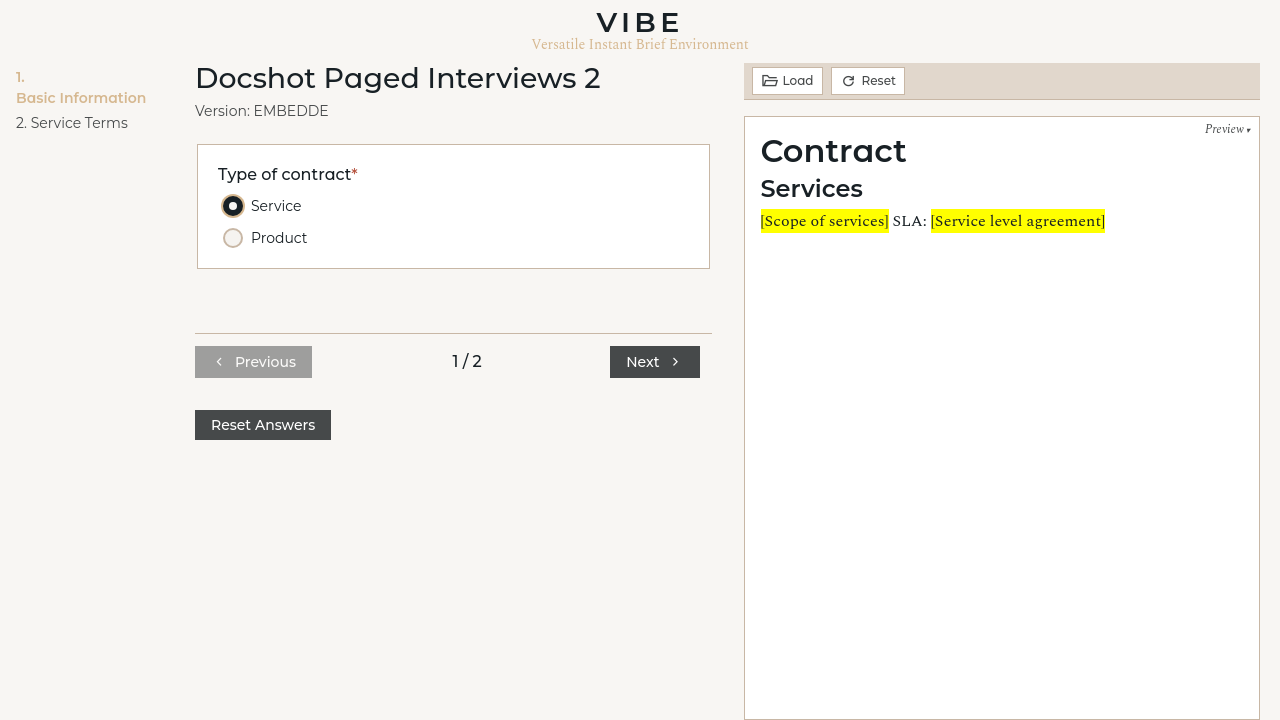
Task: Click the Version: EMBEDDE text
Action: click(x=261, y=111)
